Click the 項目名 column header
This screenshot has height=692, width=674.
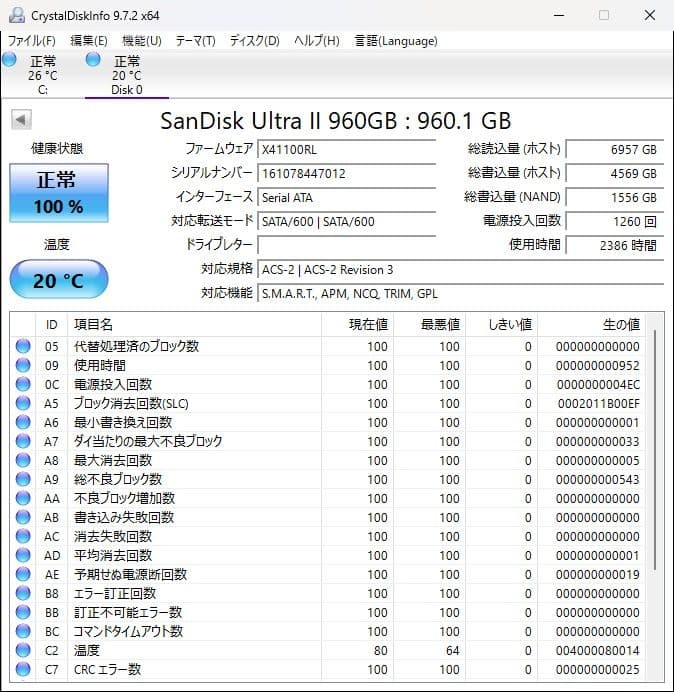[194, 325]
